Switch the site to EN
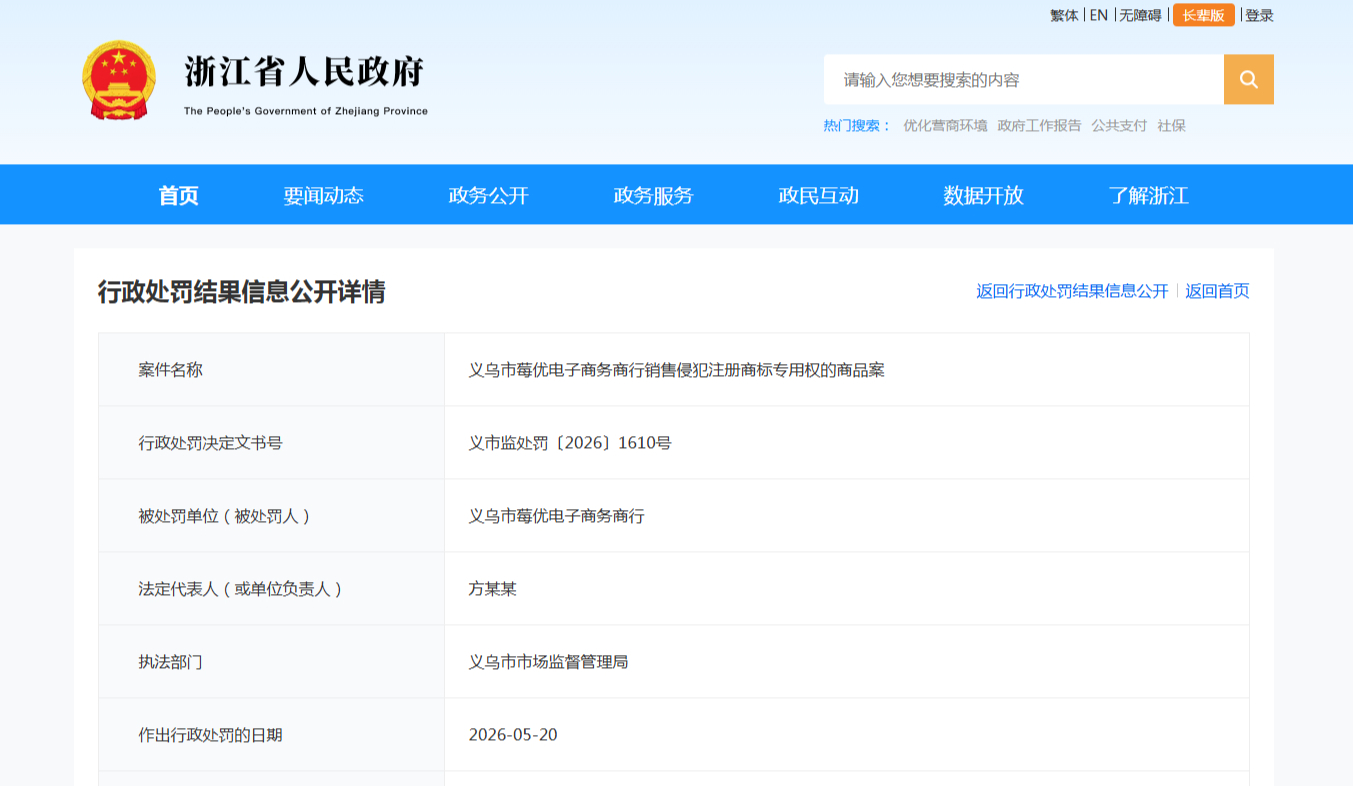The image size is (1353, 786). tap(1098, 15)
